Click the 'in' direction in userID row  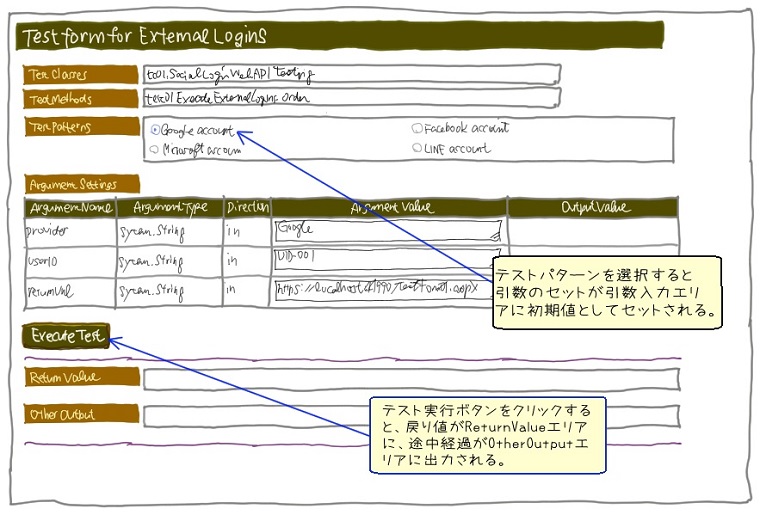[x=233, y=261]
